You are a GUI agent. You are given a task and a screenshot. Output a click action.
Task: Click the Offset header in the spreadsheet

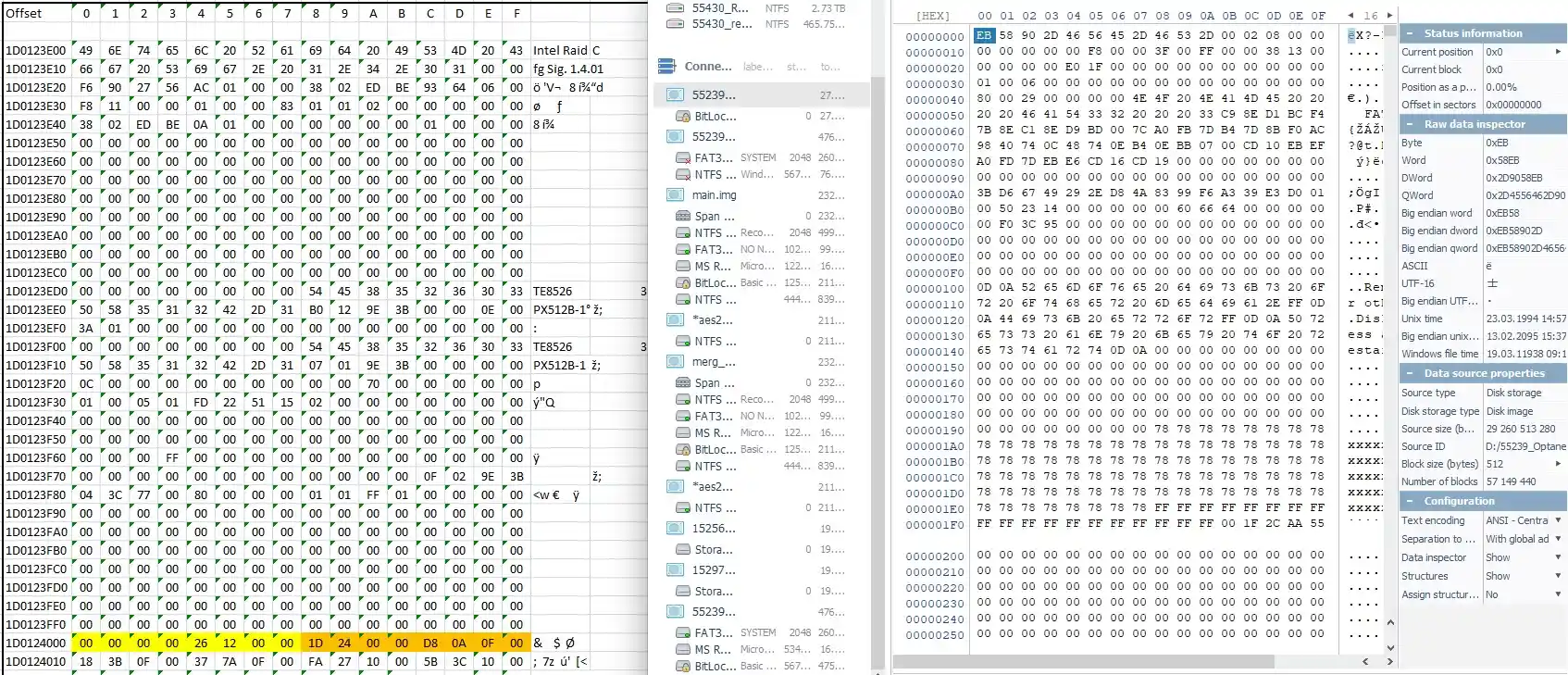(24, 13)
